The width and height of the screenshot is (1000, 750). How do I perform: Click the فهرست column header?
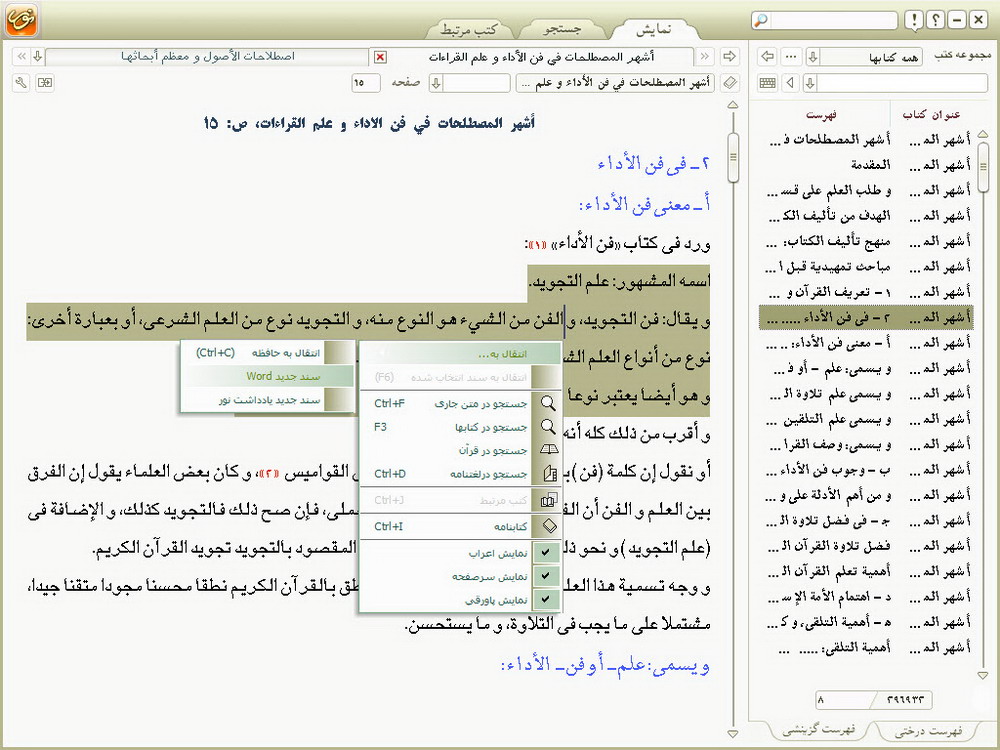(x=821, y=115)
